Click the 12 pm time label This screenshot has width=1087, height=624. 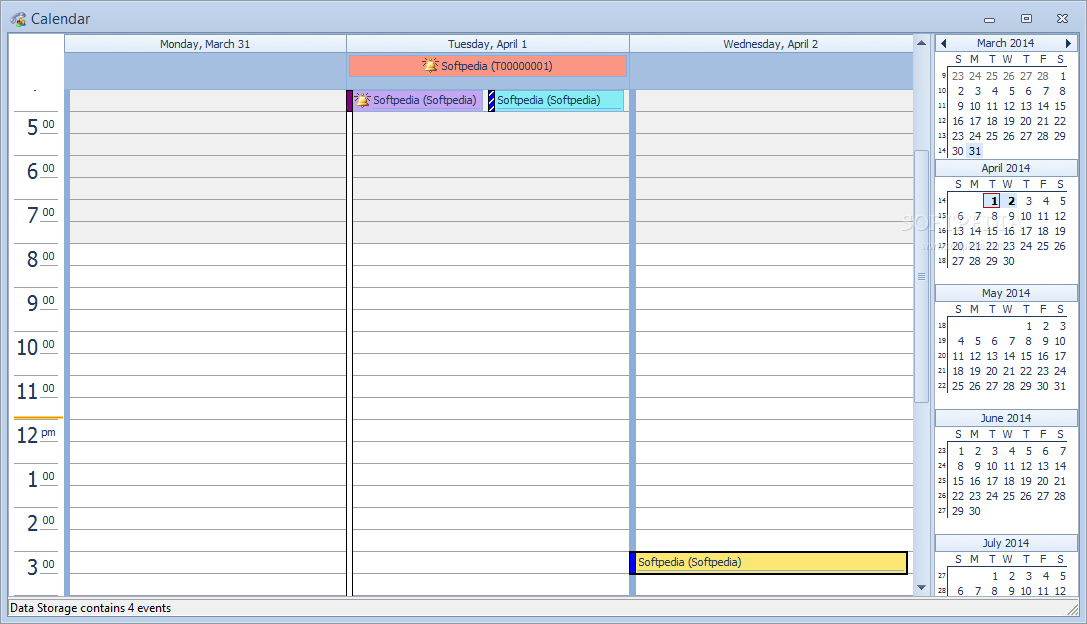[36, 435]
